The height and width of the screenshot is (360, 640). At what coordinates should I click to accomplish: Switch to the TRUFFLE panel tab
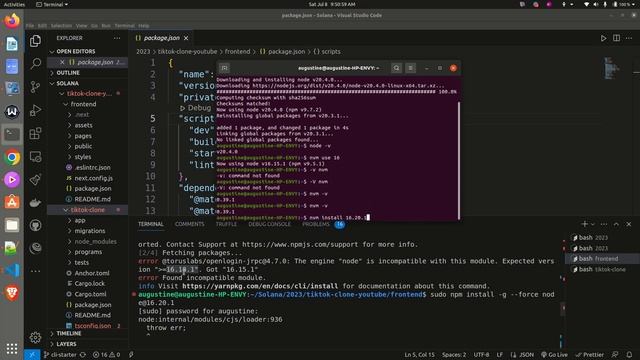click(226, 224)
